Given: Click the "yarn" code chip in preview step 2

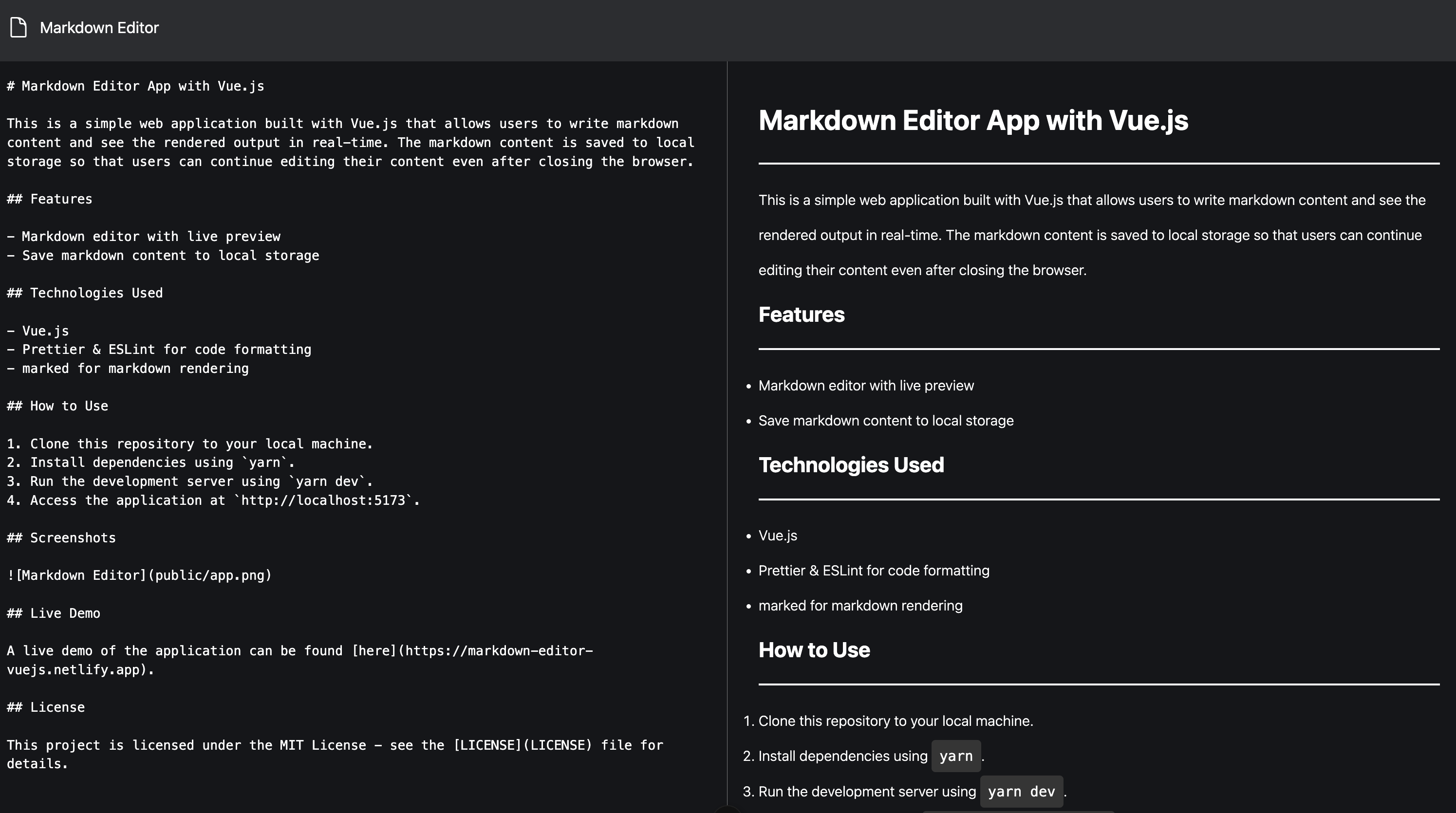Looking at the screenshot, I should pos(956,756).
